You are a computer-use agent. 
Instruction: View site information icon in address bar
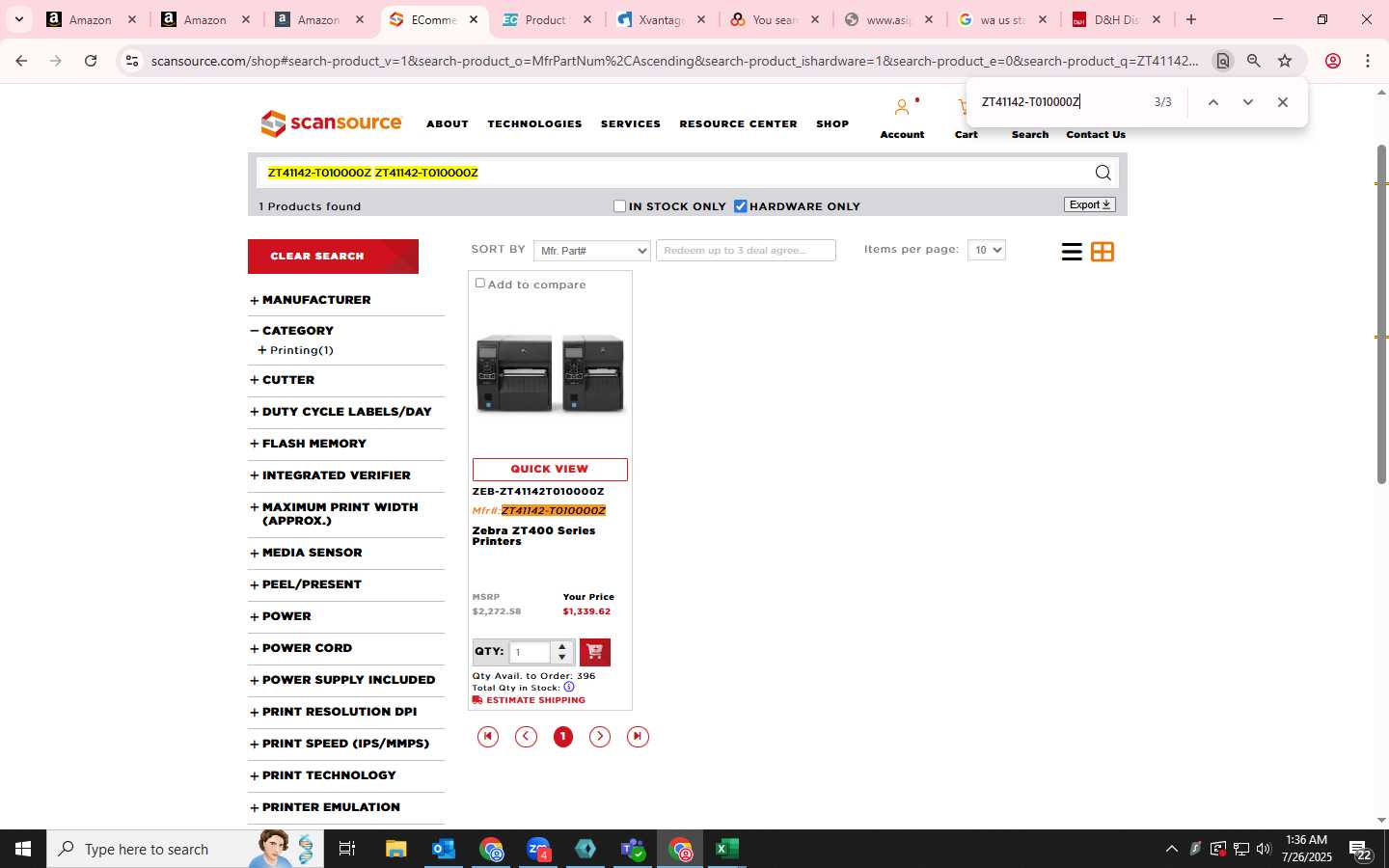point(132,61)
